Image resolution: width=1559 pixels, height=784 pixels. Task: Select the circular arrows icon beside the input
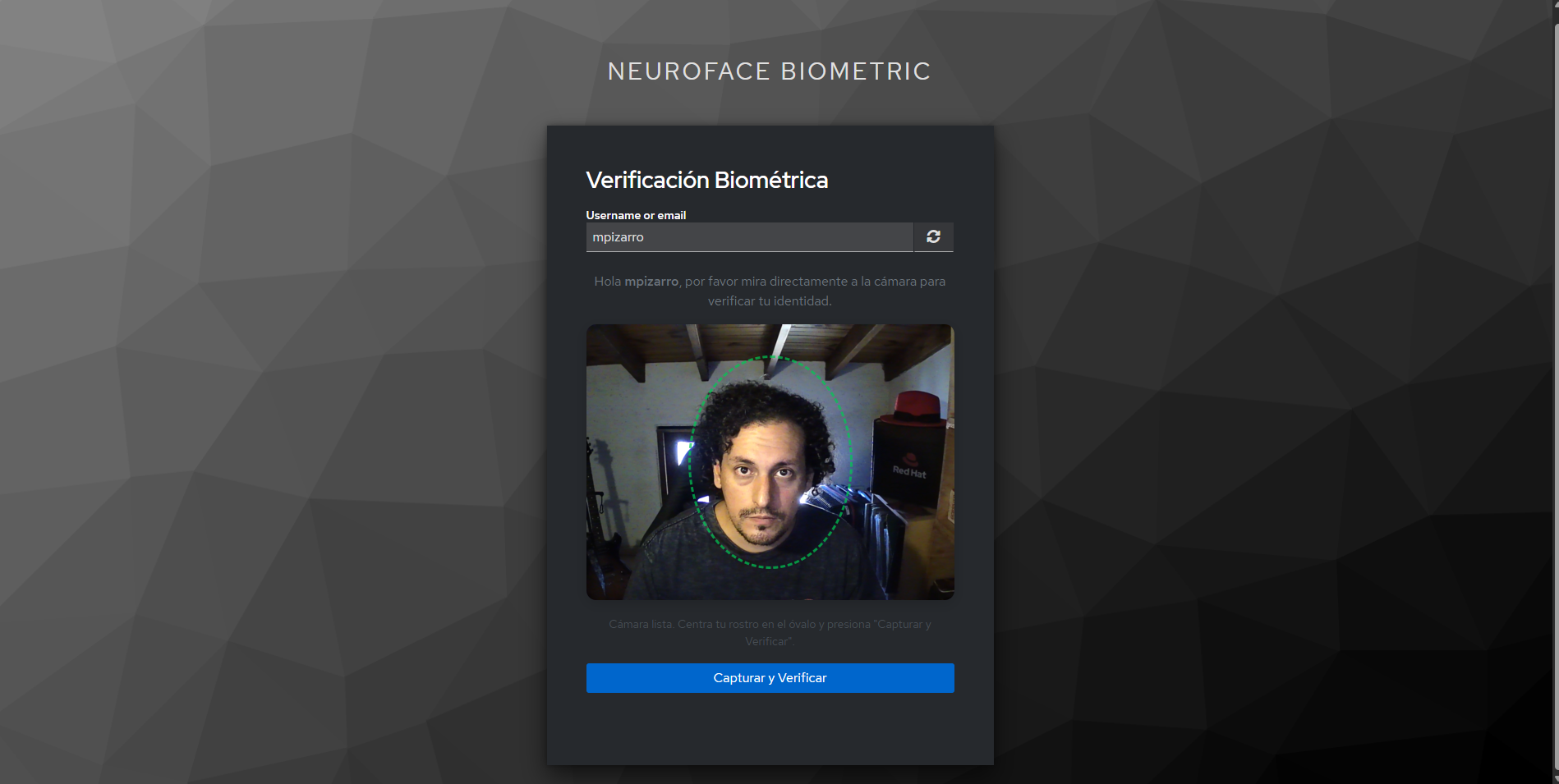[x=933, y=237]
